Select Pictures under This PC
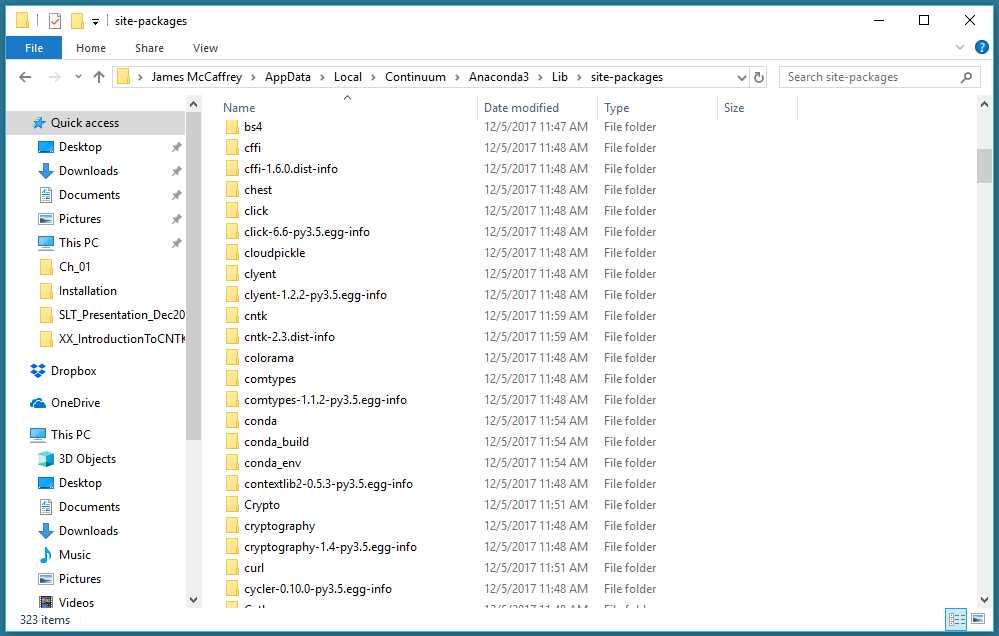999x636 pixels. click(80, 579)
